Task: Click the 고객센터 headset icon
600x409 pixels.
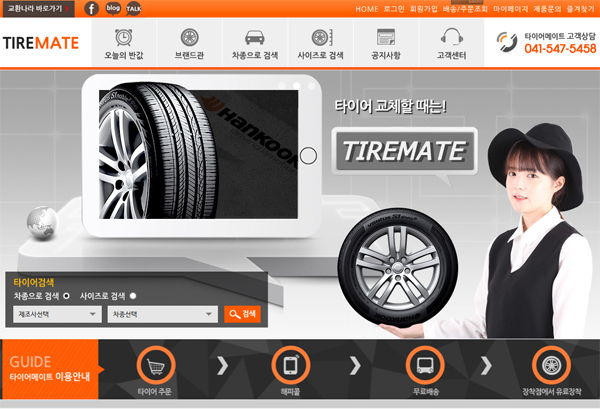Action: (451, 38)
